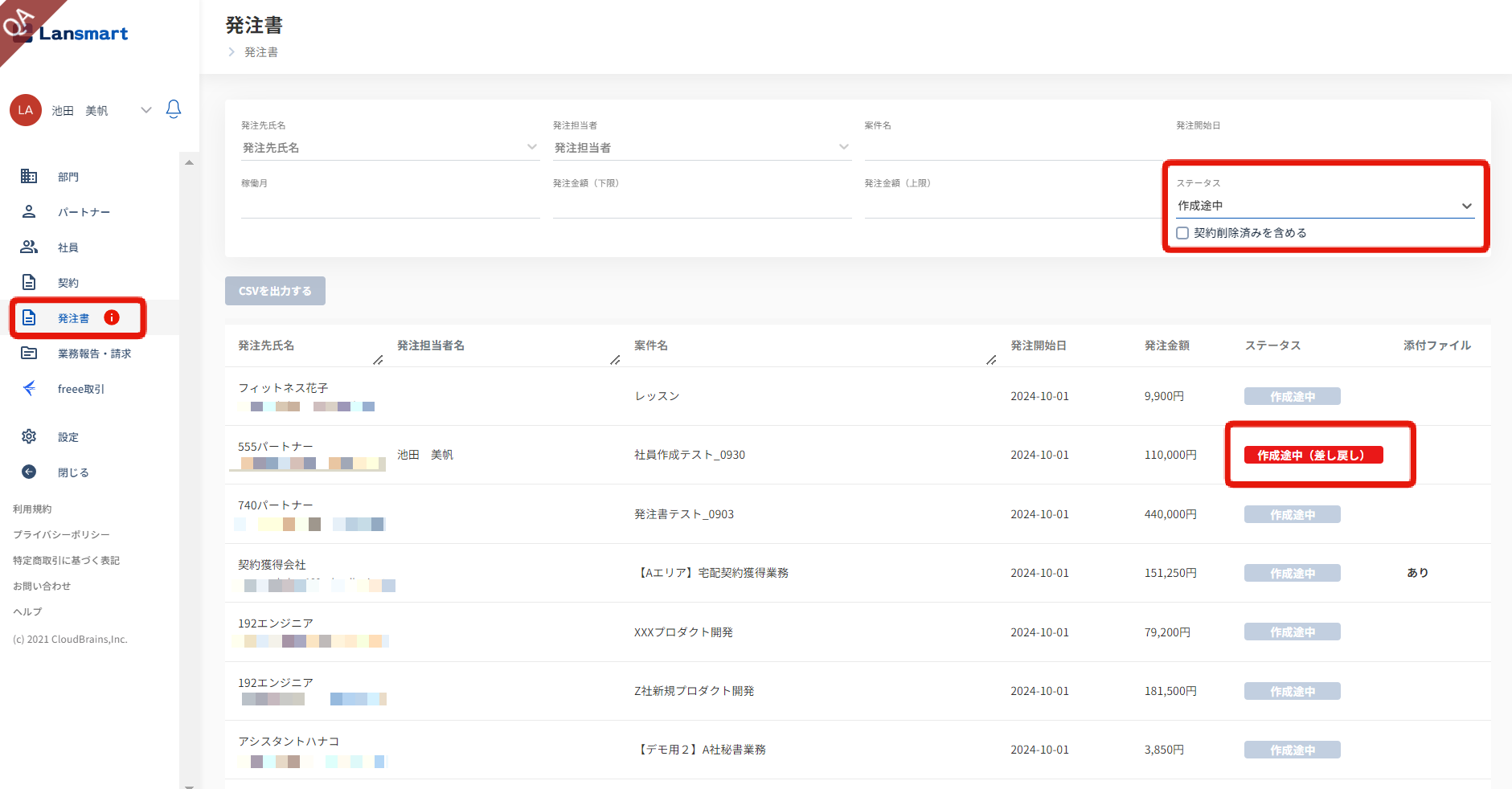1512x789 pixels.
Task: Open the notification bell icon
Action: [173, 109]
